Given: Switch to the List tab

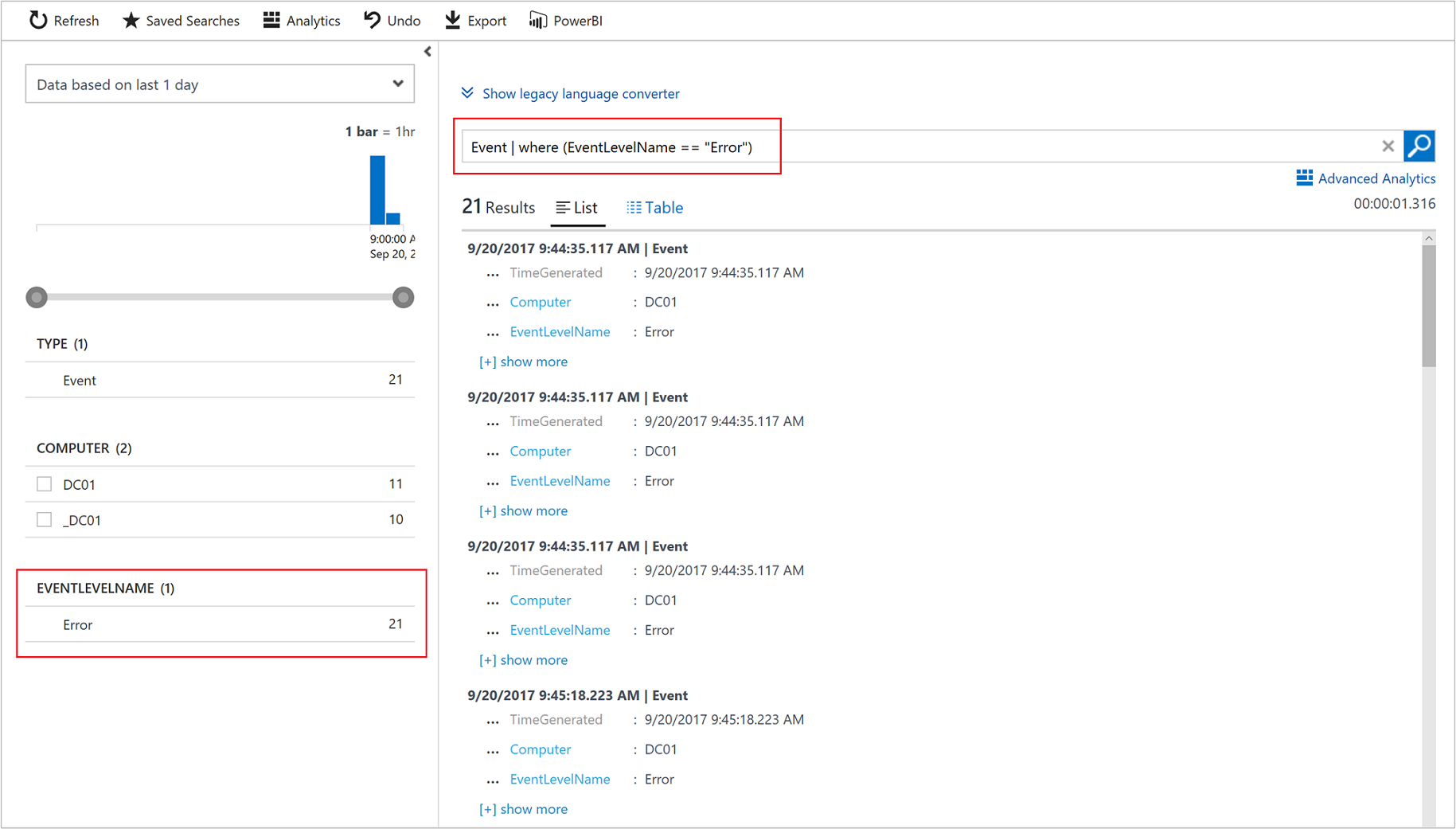Looking at the screenshot, I should (x=577, y=208).
